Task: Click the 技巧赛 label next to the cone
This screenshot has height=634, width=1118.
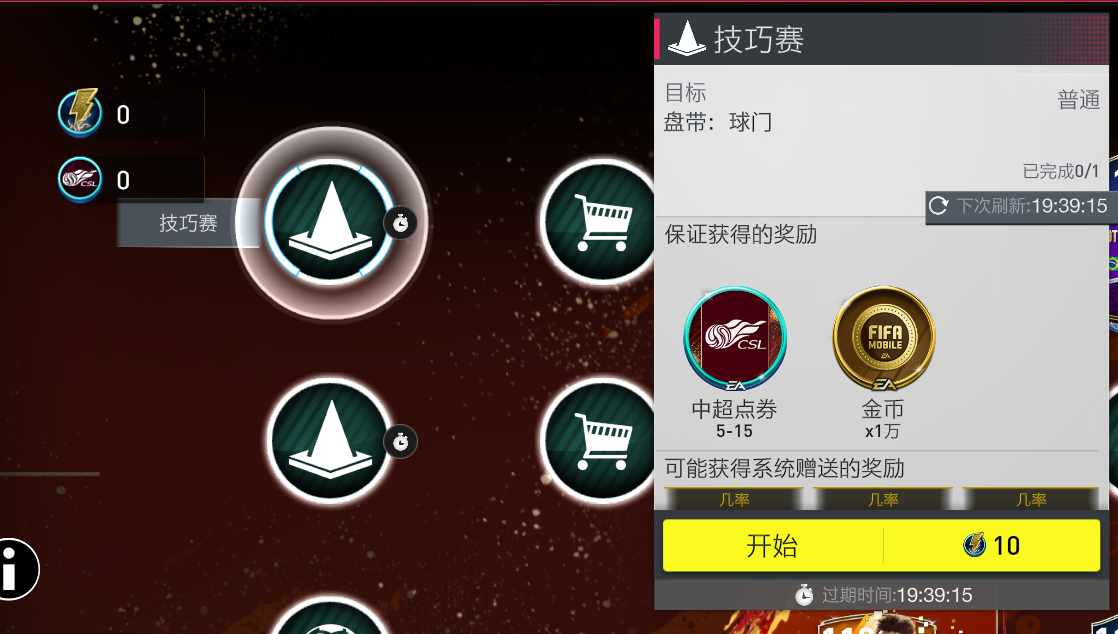Action: pyautogui.click(x=188, y=223)
